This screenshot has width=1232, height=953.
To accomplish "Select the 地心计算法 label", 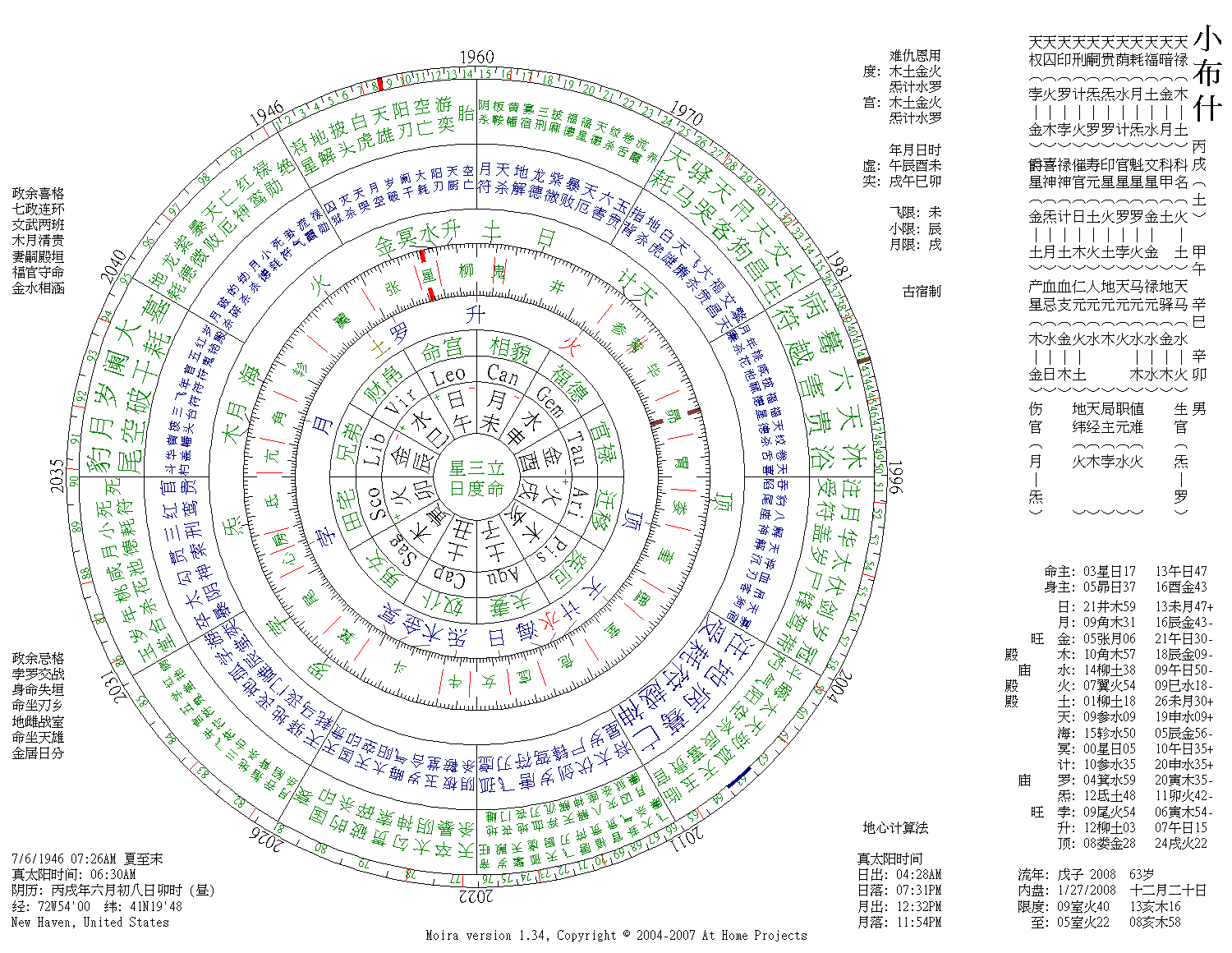I will coord(895,827).
